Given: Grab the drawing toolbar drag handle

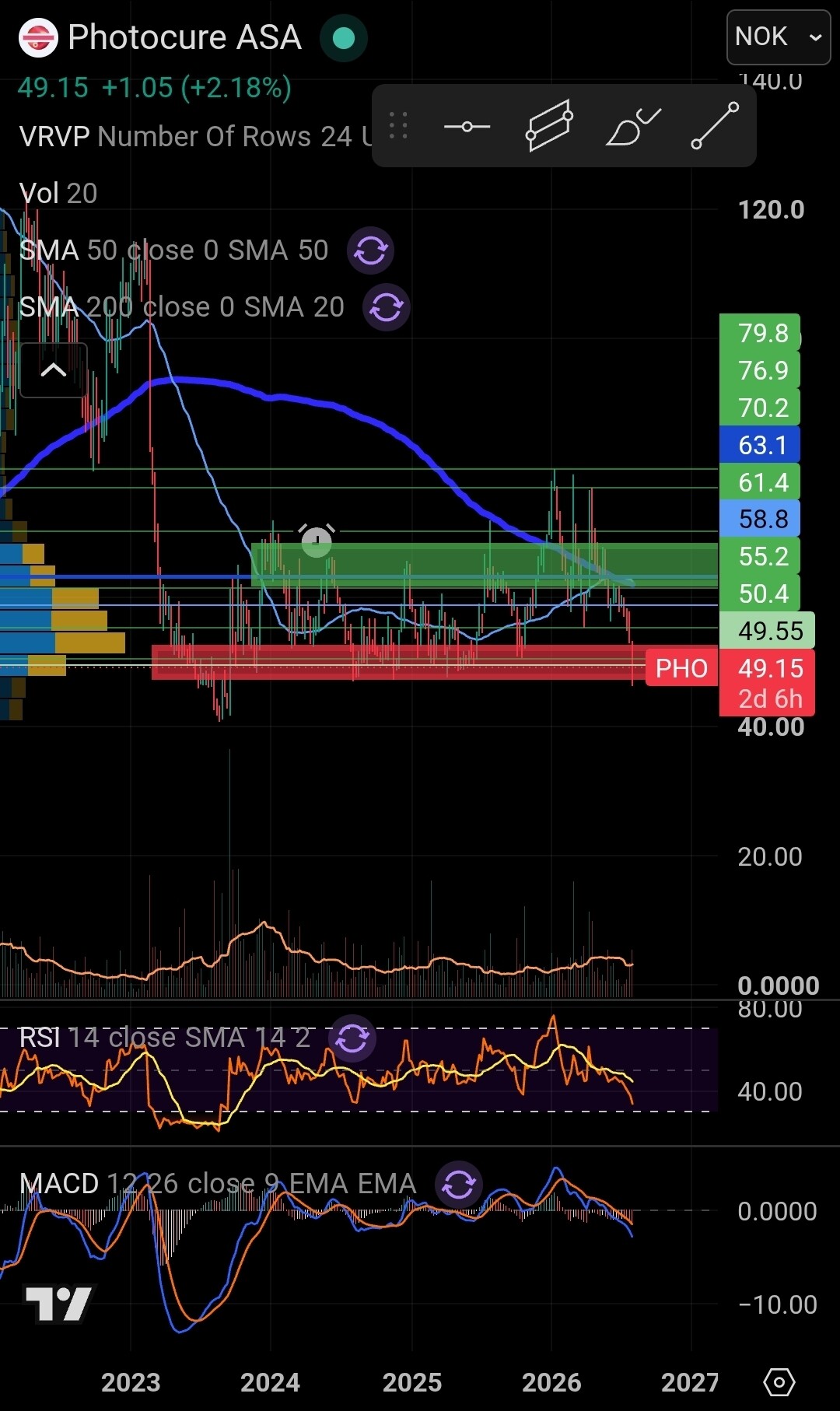Looking at the screenshot, I should [x=398, y=125].
